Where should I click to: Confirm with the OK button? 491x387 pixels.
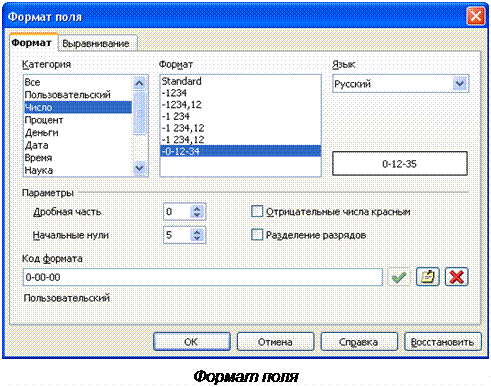pos(192,342)
